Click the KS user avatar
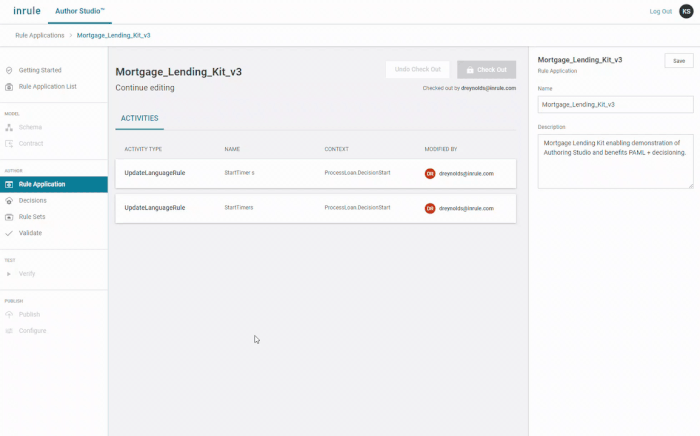Viewport: 700px width, 436px height. tap(685, 11)
